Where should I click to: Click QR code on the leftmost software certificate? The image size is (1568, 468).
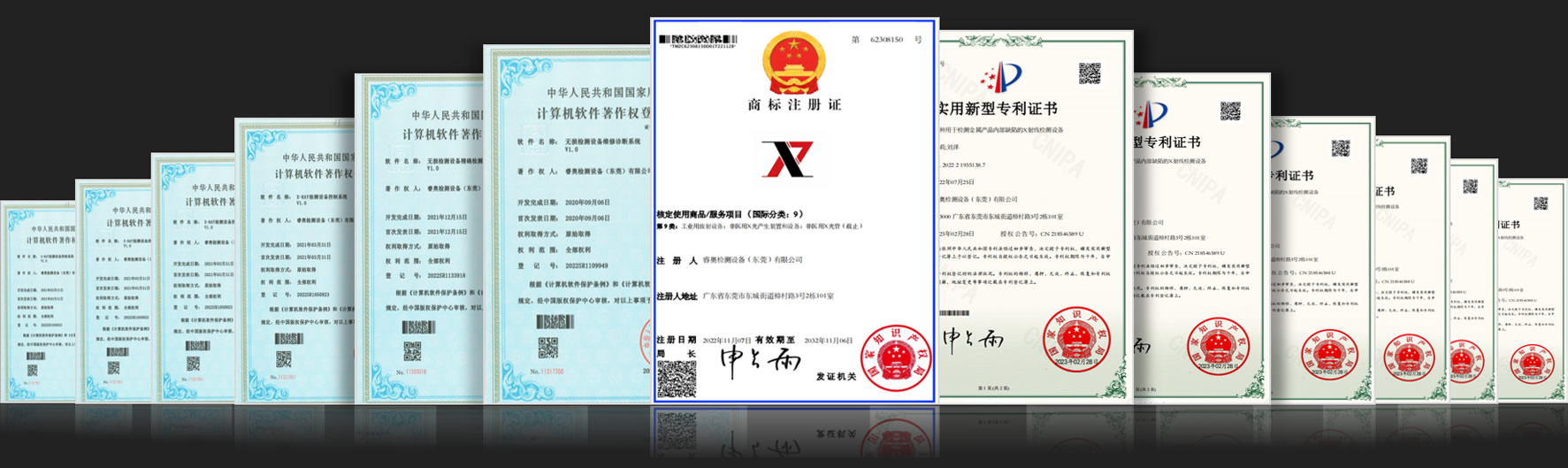tap(32, 370)
